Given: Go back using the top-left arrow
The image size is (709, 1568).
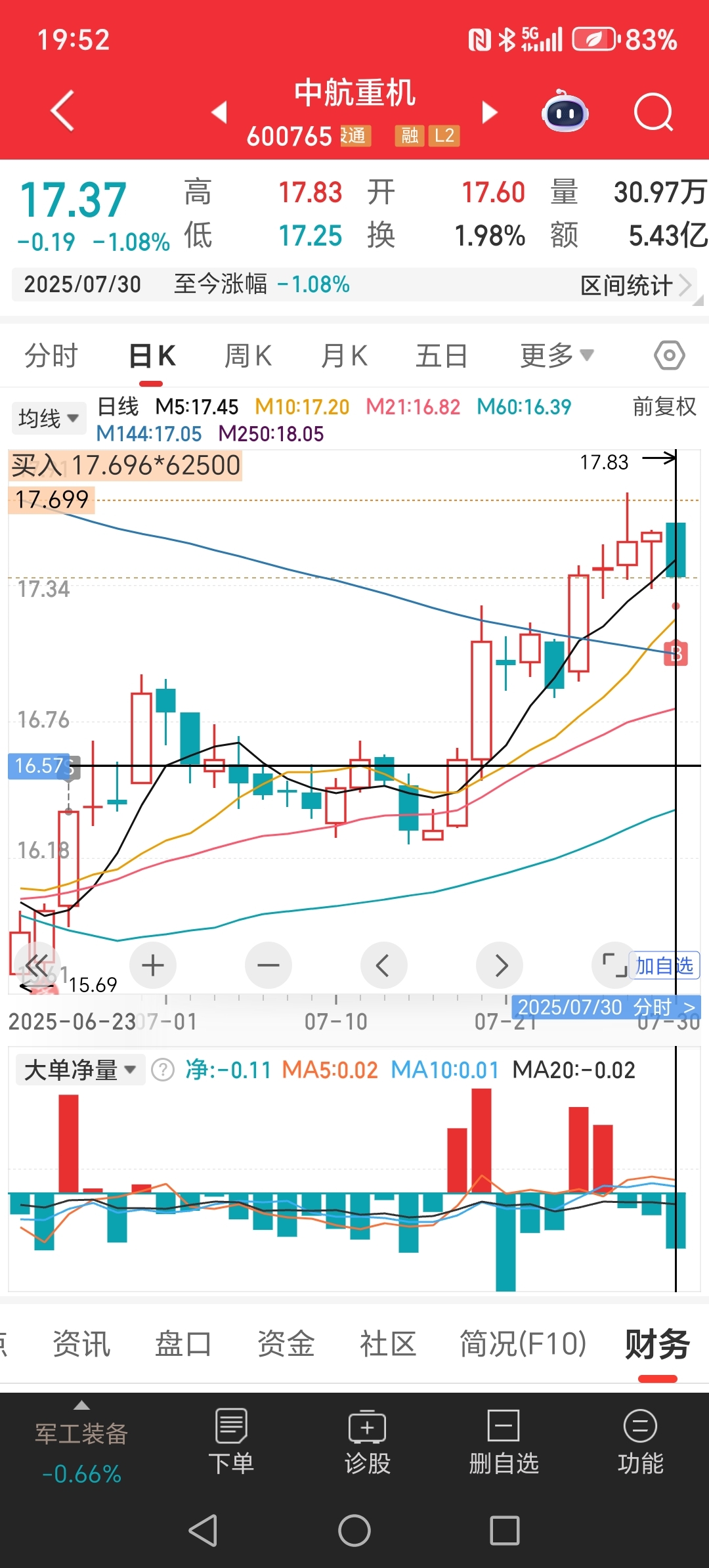Looking at the screenshot, I should pos(62,111).
